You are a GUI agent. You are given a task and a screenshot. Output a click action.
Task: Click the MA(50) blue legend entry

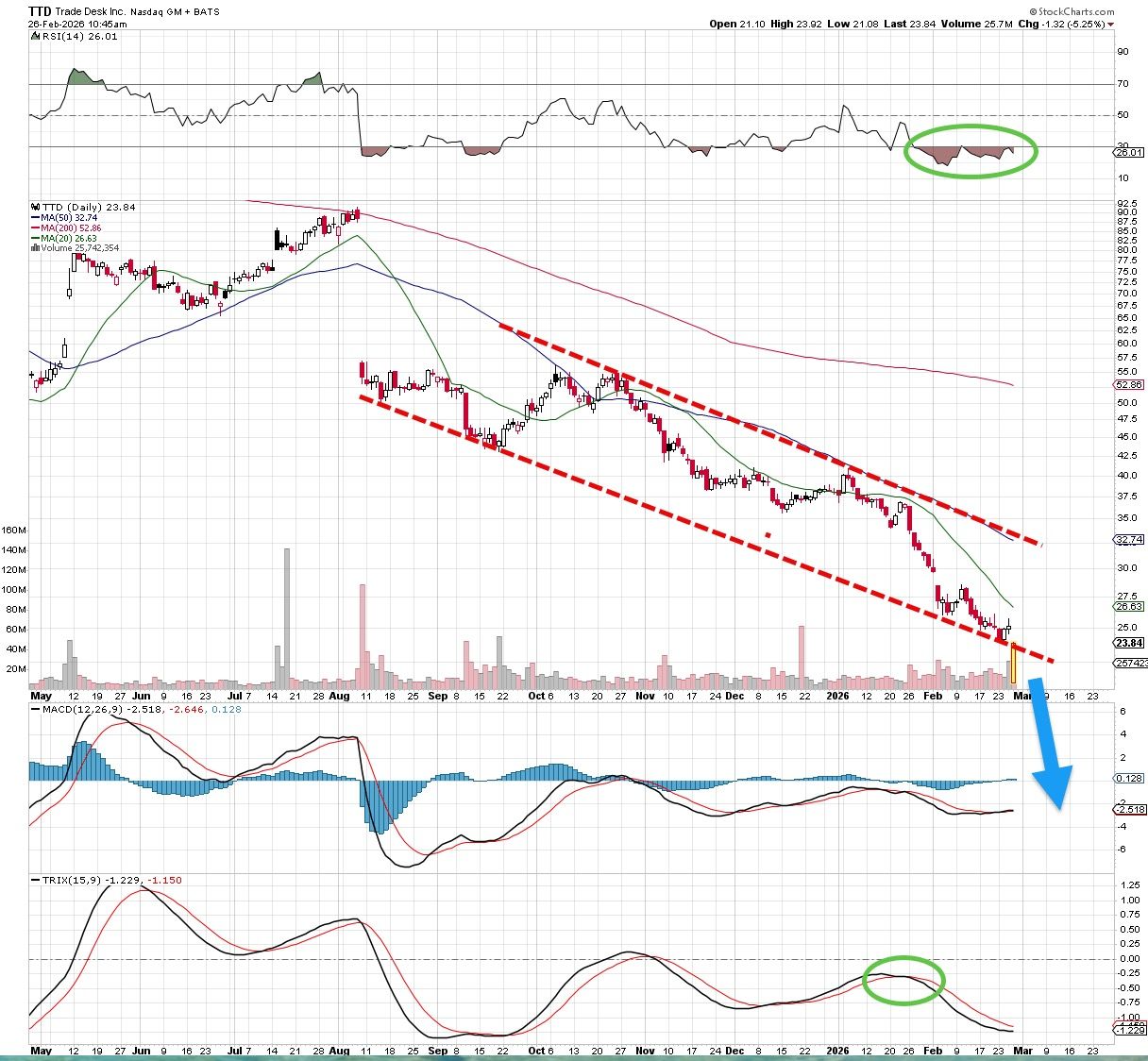pyautogui.click(x=66, y=217)
